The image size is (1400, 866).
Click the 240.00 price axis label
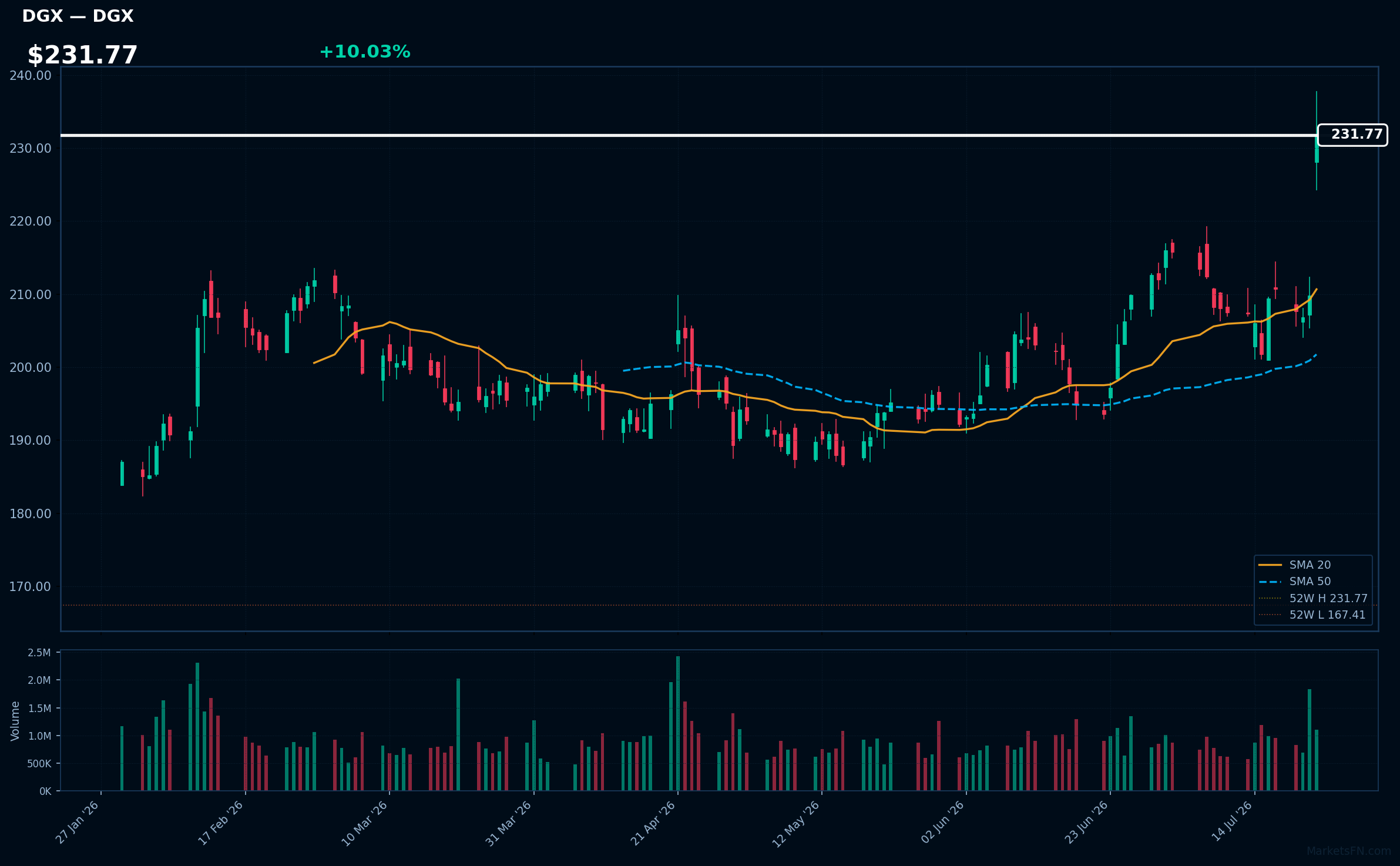pos(31,75)
